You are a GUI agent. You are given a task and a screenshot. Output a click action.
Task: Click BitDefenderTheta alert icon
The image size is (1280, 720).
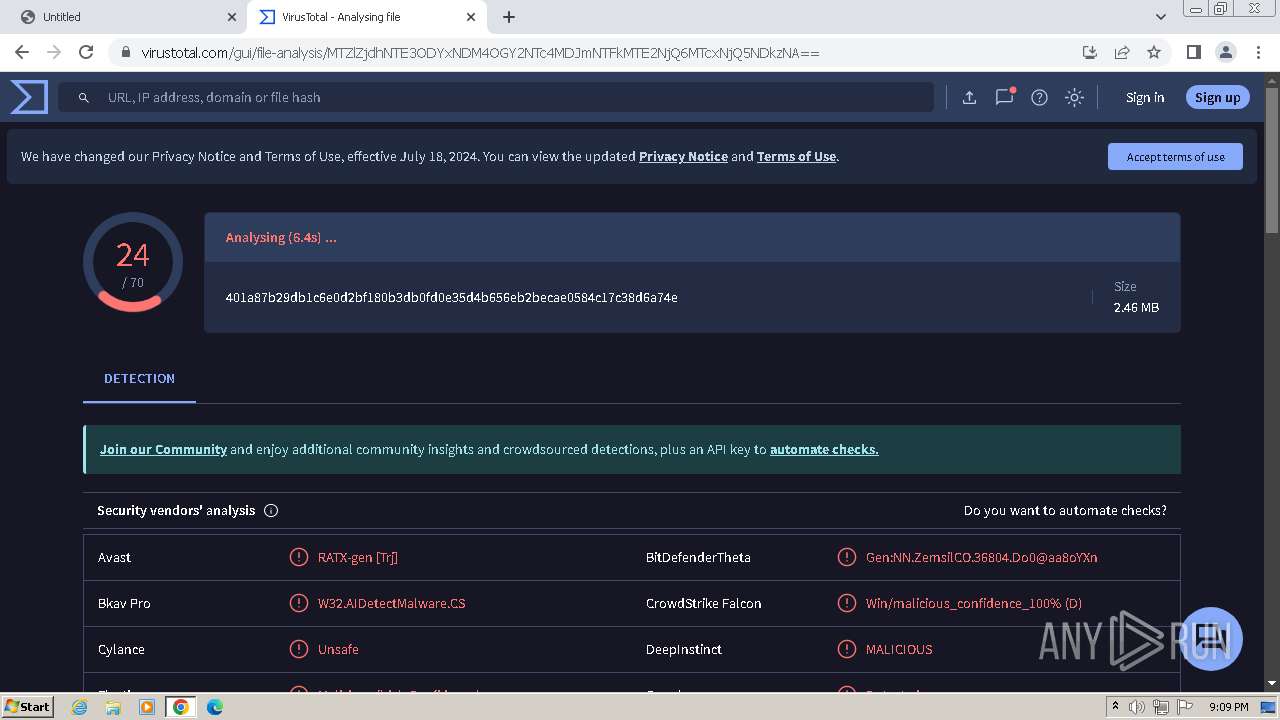click(x=846, y=557)
